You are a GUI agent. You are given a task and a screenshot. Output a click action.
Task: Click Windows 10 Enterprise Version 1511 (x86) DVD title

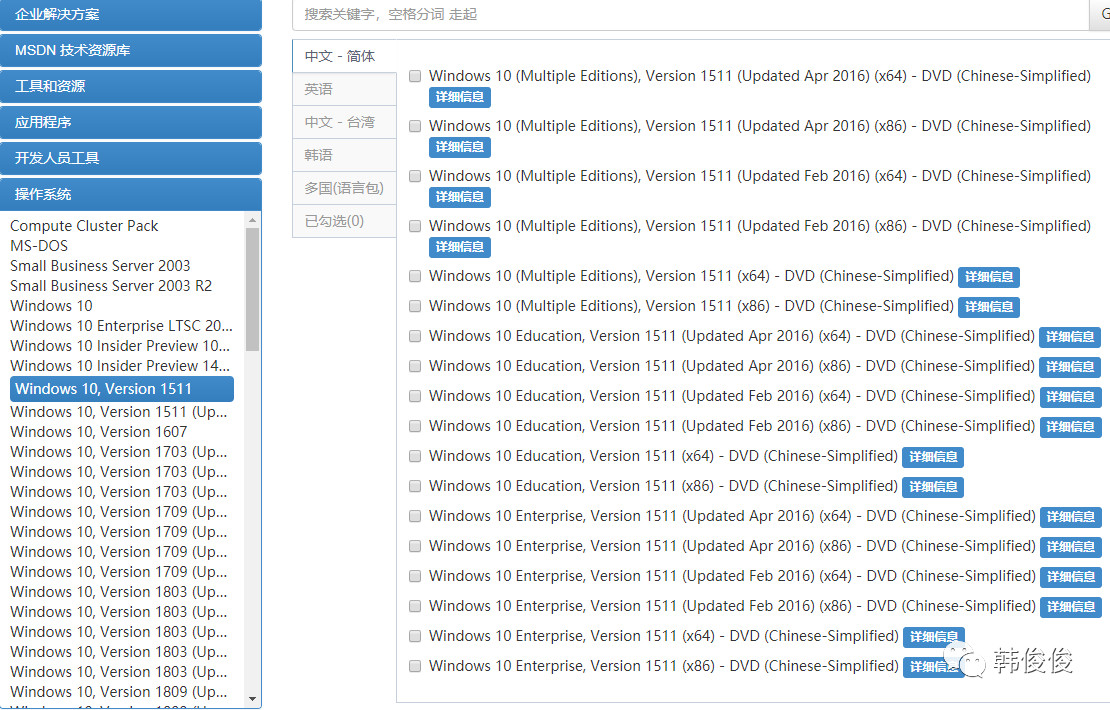click(x=663, y=666)
